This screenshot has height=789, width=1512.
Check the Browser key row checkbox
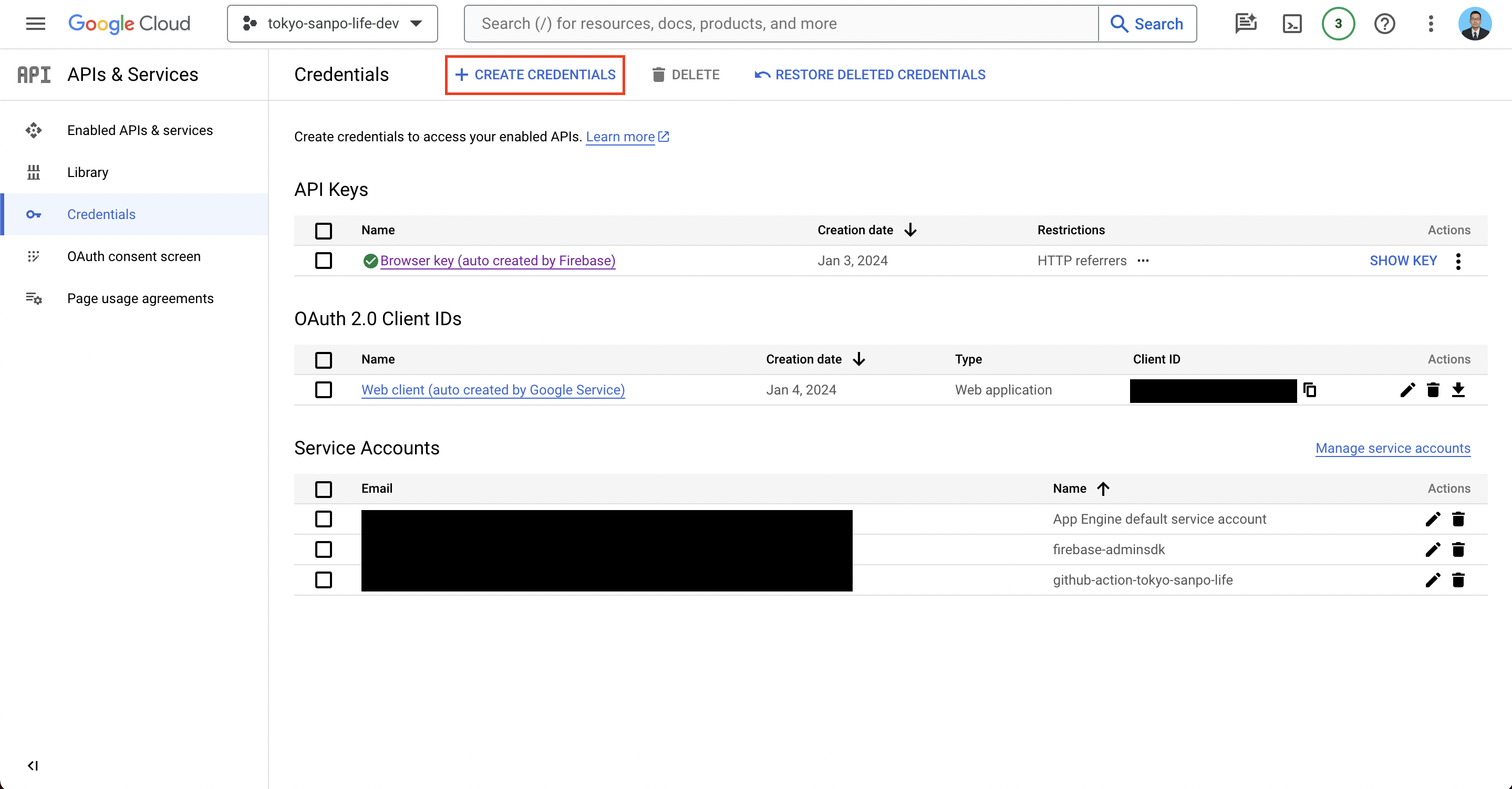coord(324,261)
